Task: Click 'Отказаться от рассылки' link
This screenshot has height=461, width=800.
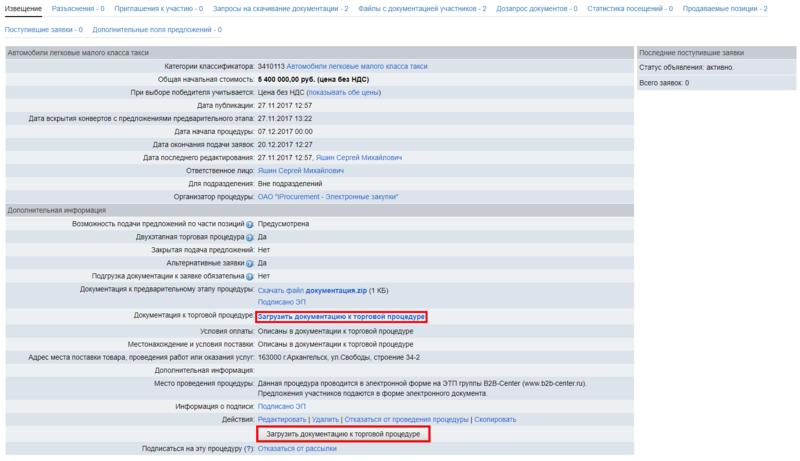Action: (297, 449)
